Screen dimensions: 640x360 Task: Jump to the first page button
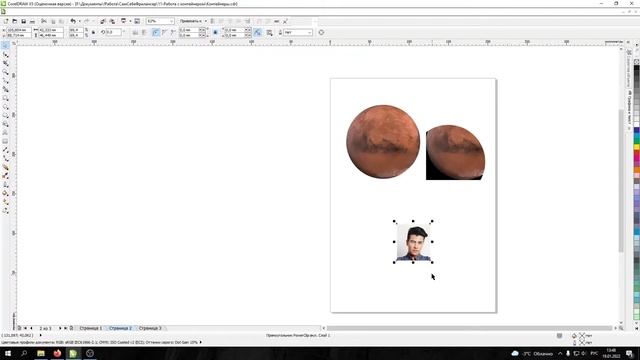[x=25, y=328]
